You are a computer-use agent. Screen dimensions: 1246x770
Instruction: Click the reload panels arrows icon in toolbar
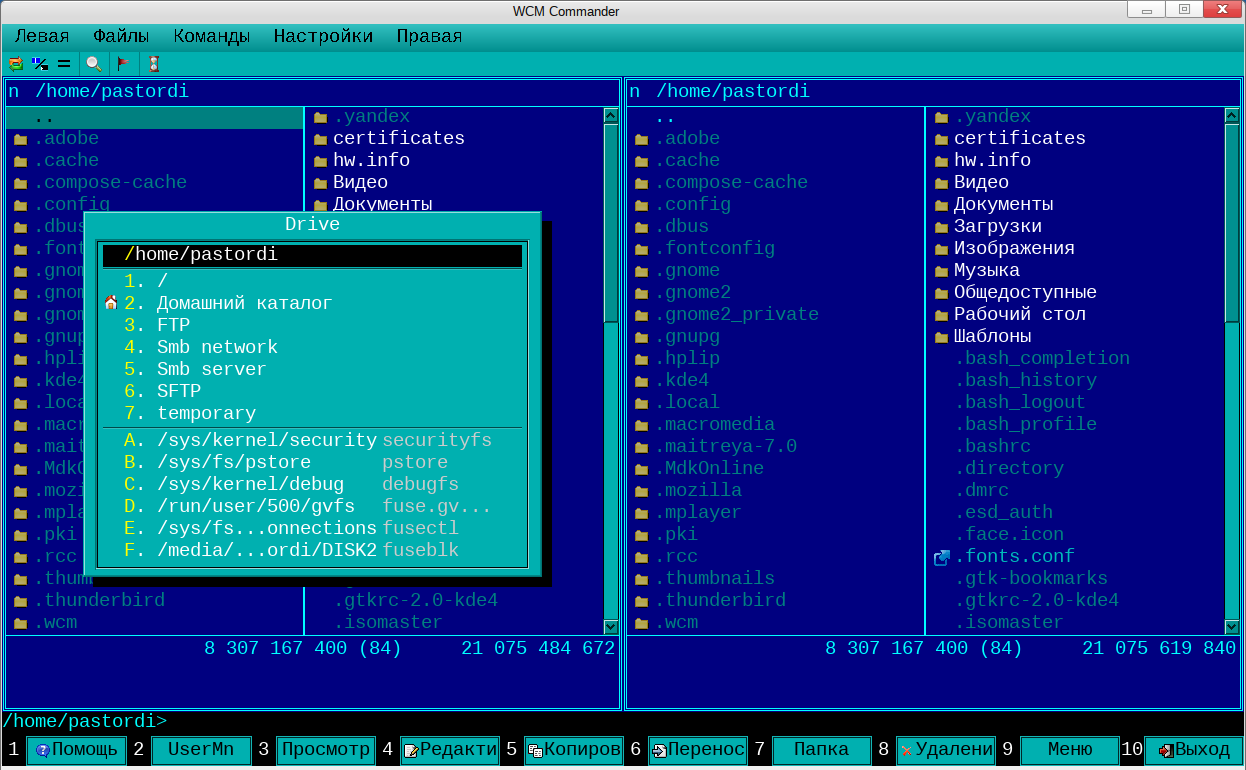coord(15,63)
